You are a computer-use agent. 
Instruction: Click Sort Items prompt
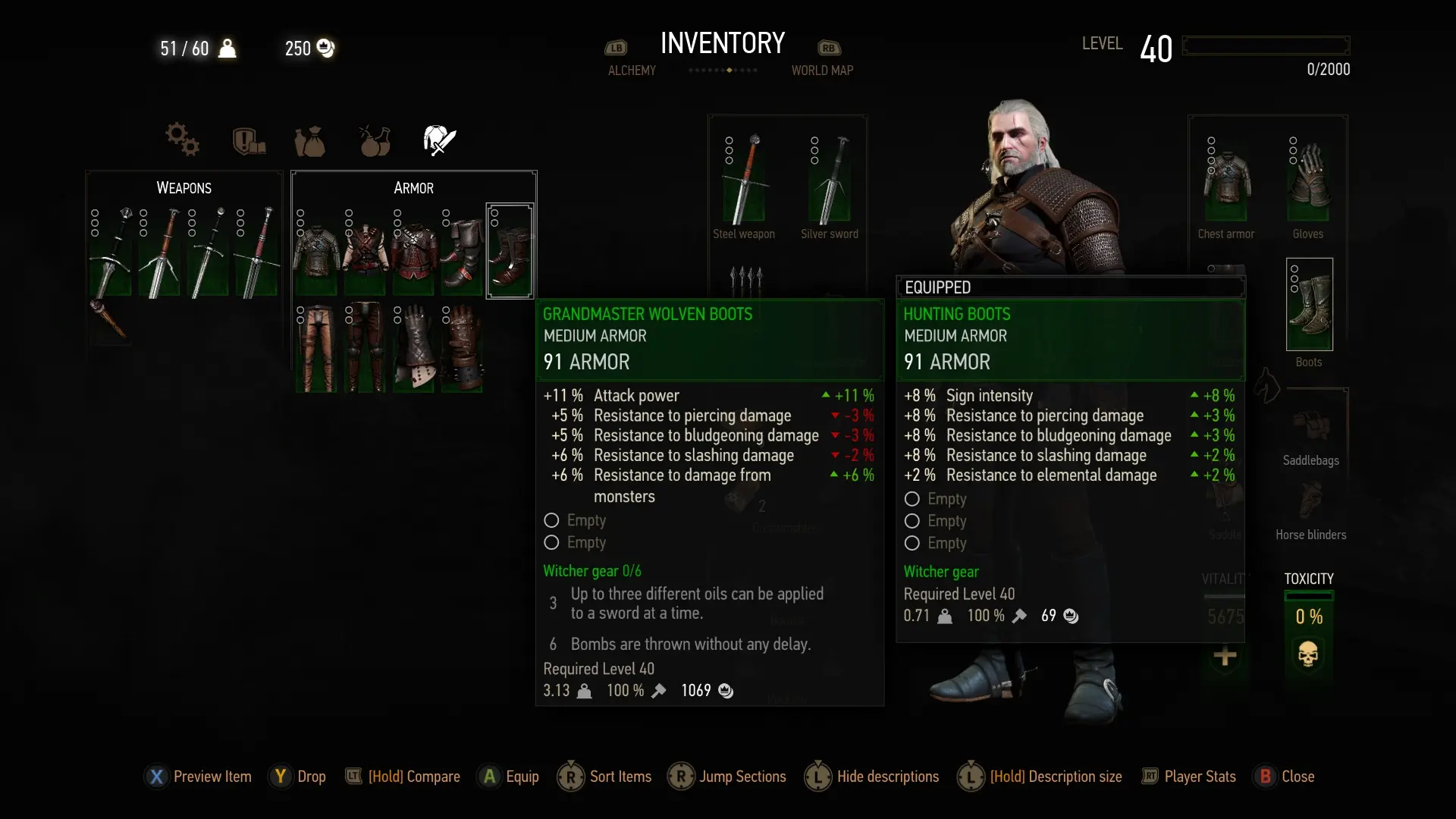click(604, 777)
